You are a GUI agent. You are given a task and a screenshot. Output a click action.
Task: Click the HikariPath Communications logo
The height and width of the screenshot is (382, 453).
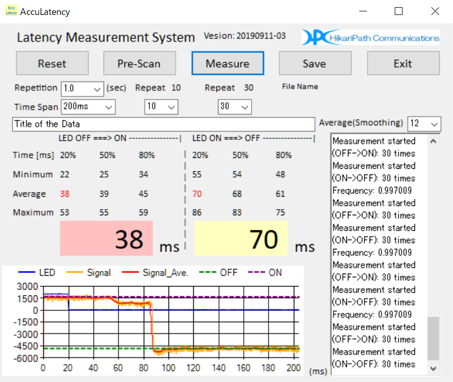pos(371,37)
